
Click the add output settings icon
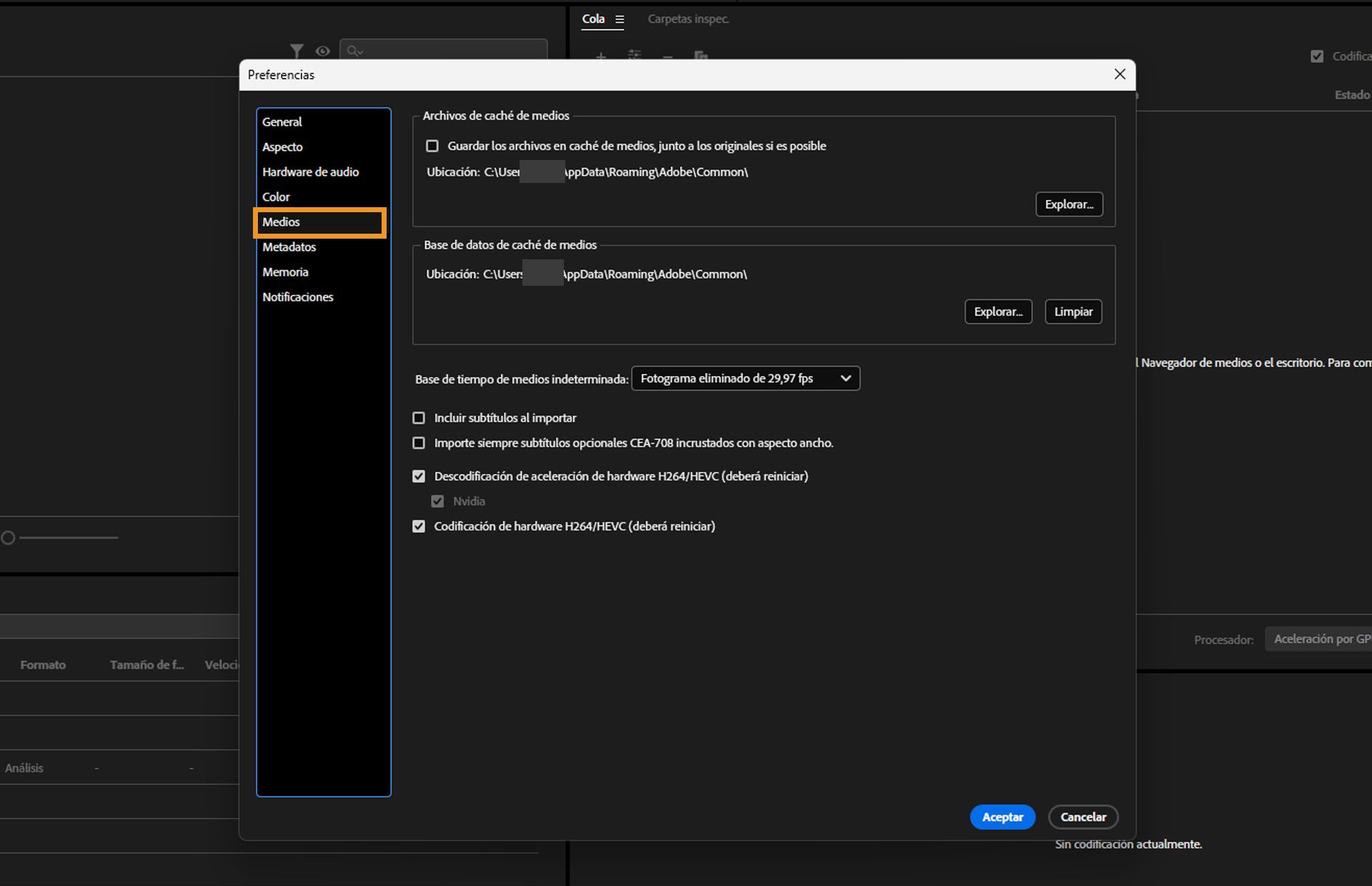coord(635,56)
